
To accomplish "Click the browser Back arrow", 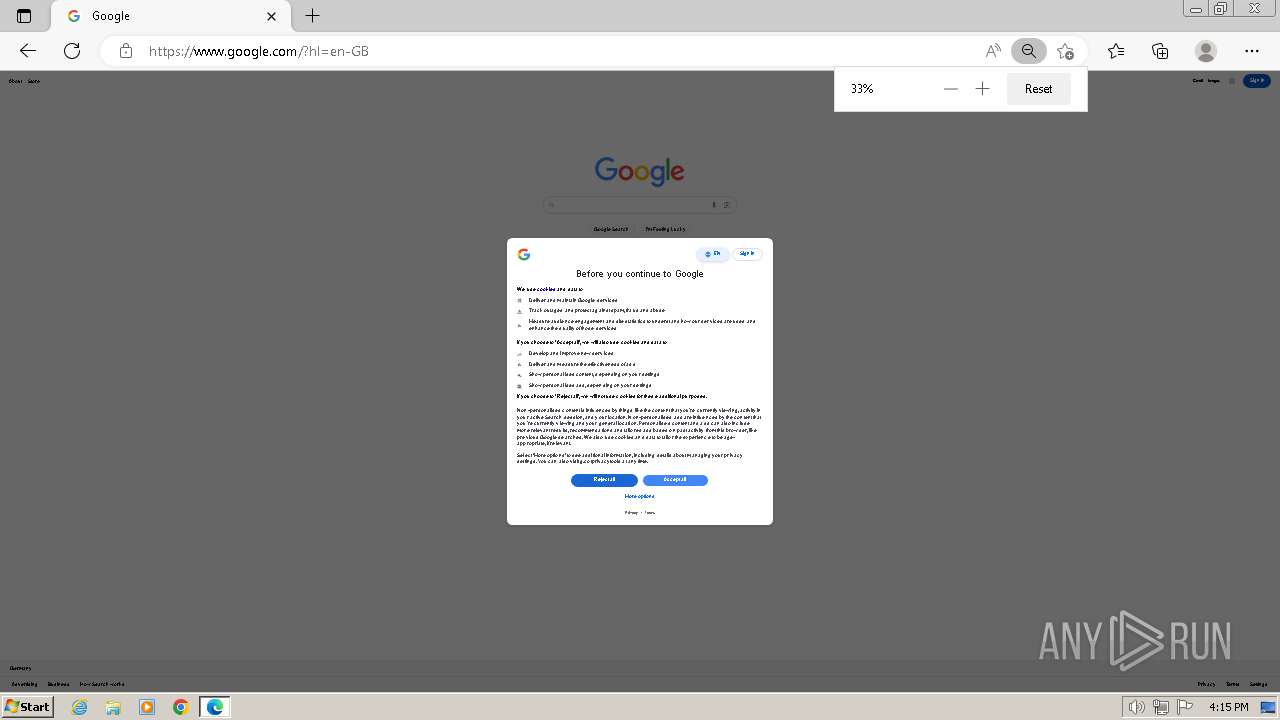I will (x=28, y=51).
